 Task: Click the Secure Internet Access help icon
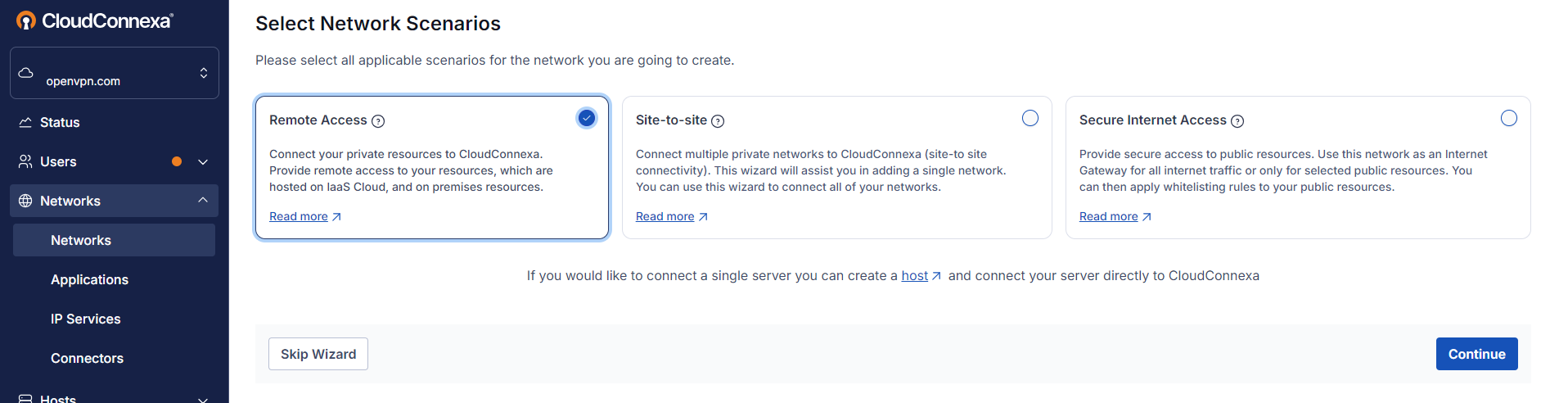click(1237, 121)
